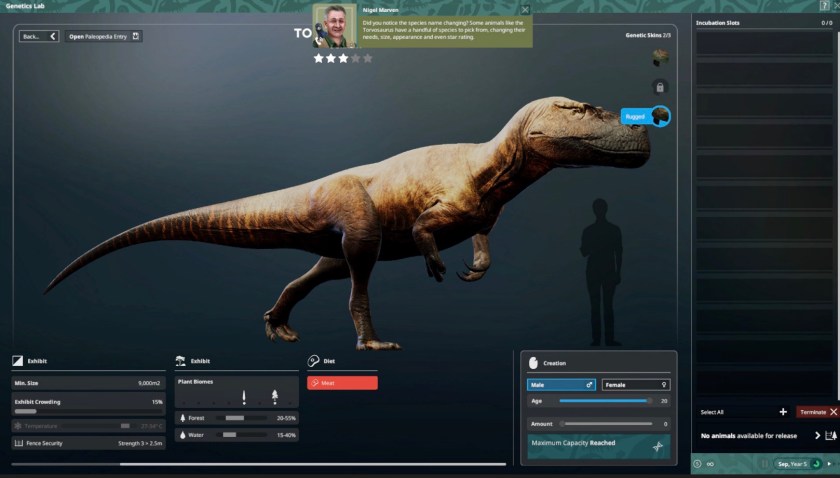Image resolution: width=840 pixels, height=478 pixels.
Task: Click the Water droplet icon
Action: 182,435
